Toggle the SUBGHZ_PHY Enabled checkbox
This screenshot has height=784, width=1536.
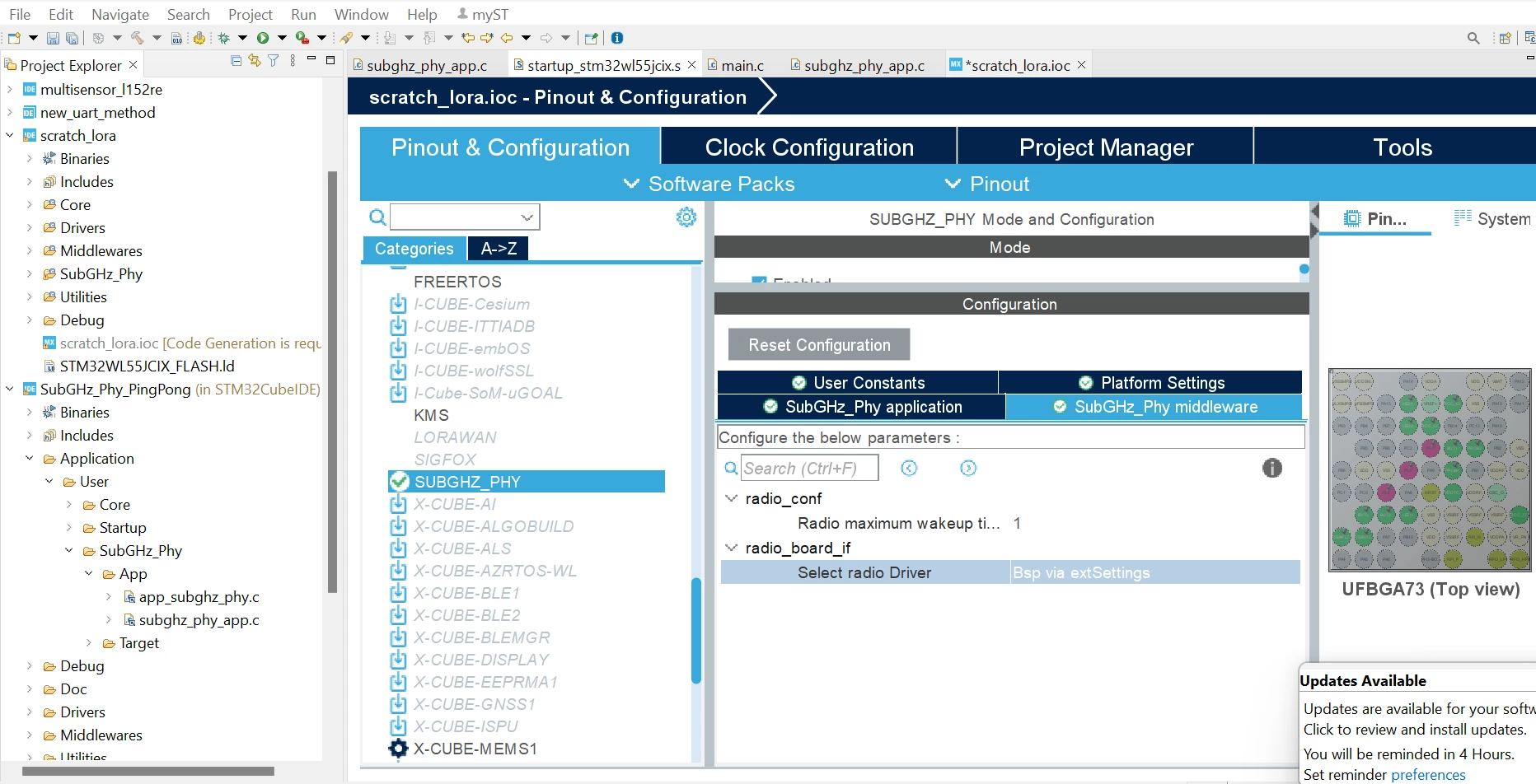pyautogui.click(x=759, y=281)
